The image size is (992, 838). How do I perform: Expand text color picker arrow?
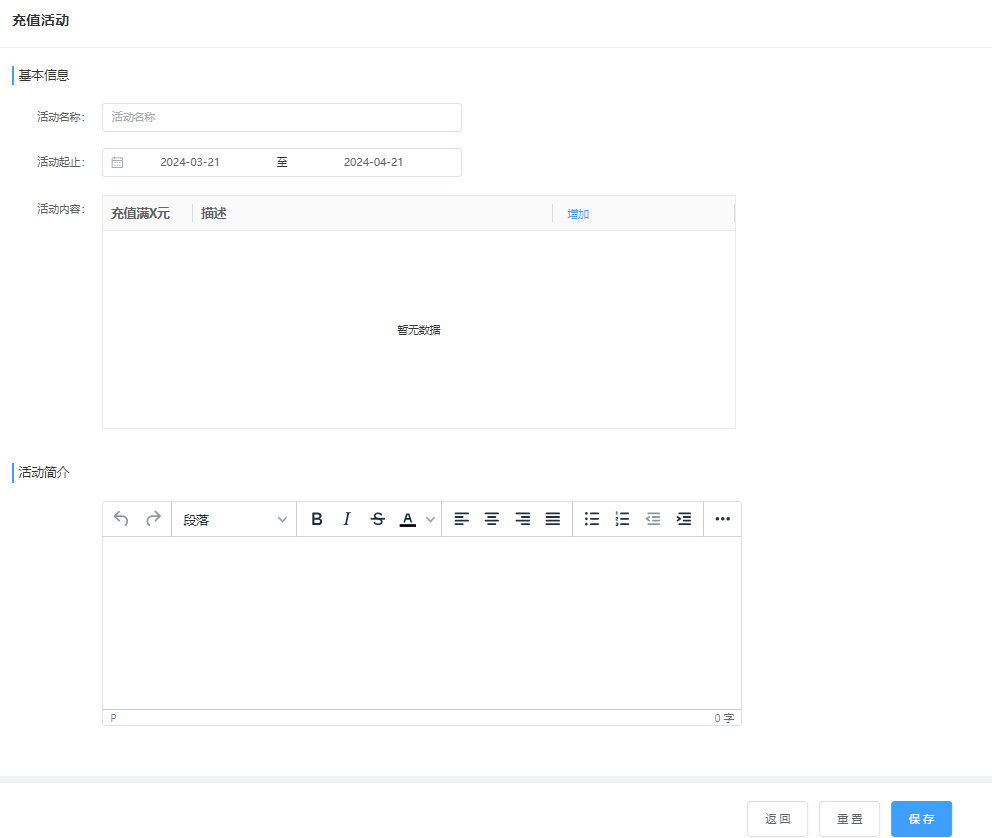click(x=431, y=519)
